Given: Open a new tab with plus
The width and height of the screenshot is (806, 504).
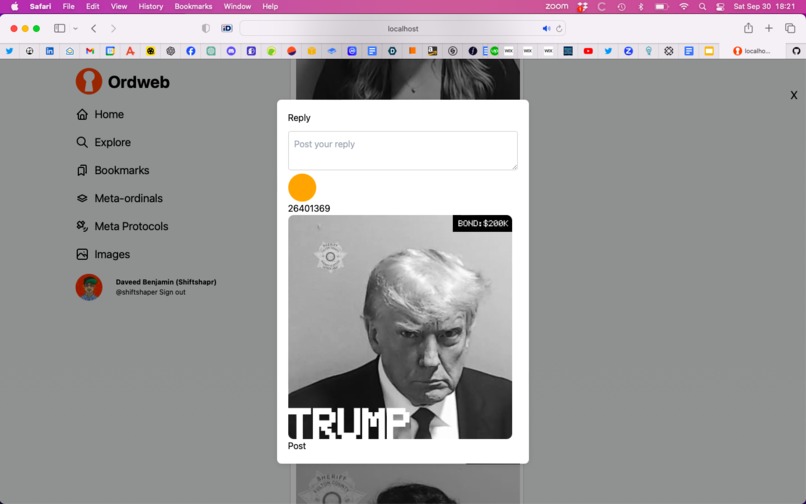Looking at the screenshot, I should [x=768, y=28].
